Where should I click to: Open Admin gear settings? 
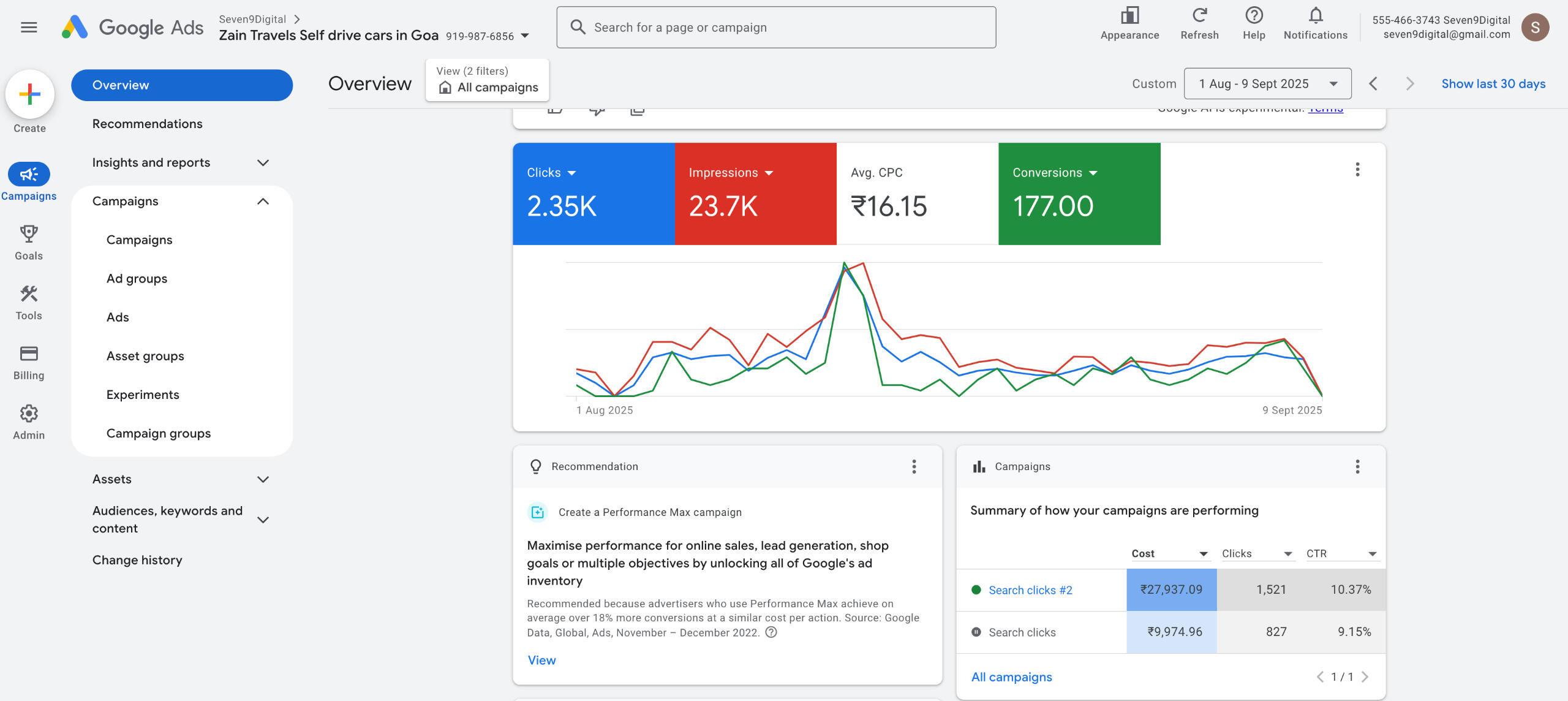click(x=29, y=414)
